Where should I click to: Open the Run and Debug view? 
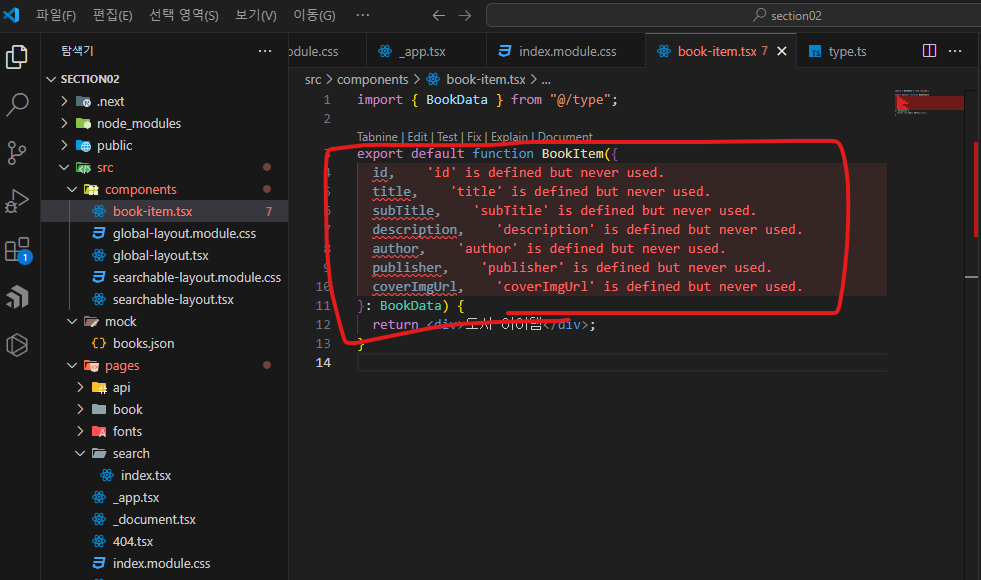tap(17, 201)
